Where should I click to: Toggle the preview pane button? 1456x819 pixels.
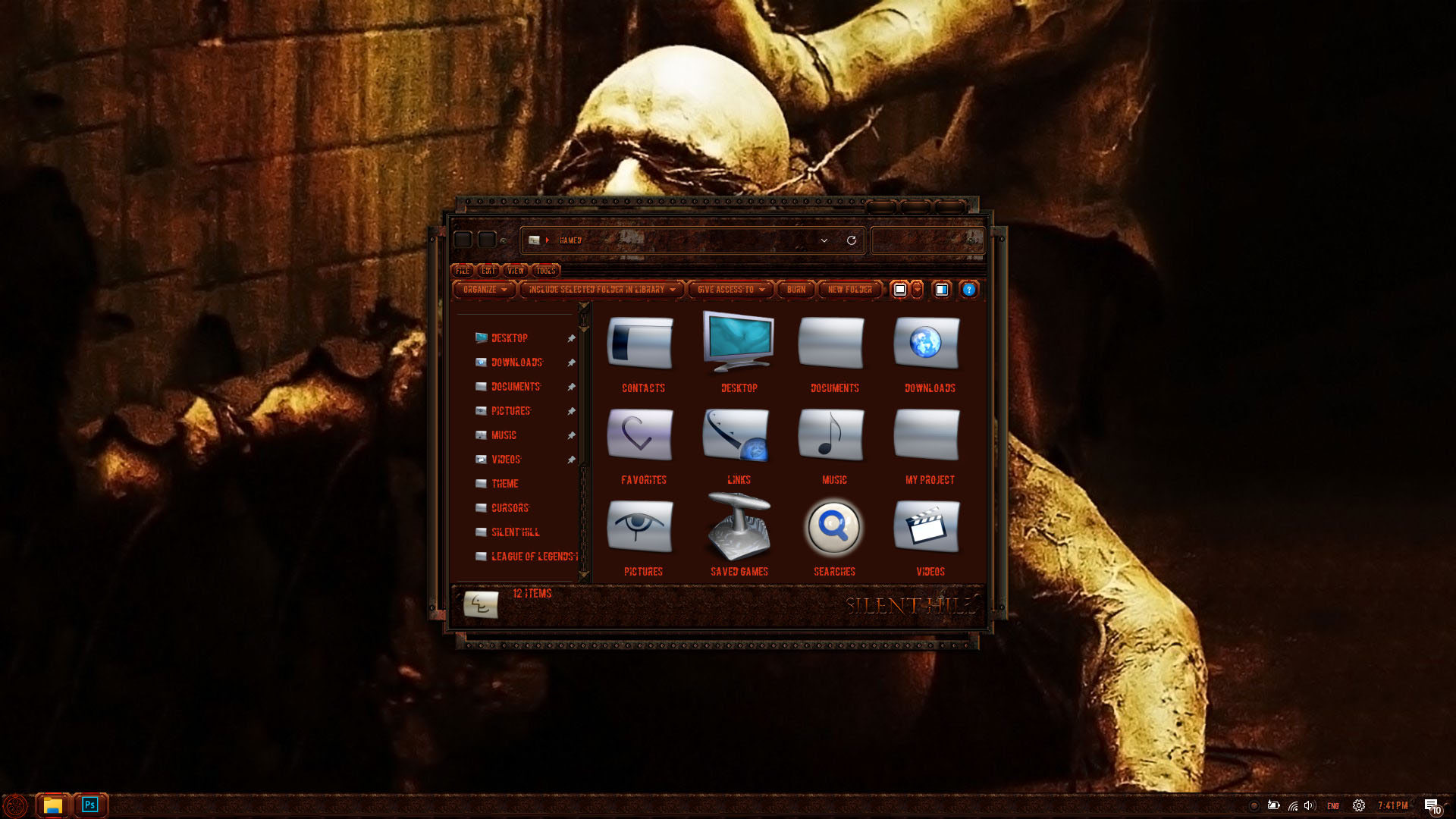click(941, 290)
